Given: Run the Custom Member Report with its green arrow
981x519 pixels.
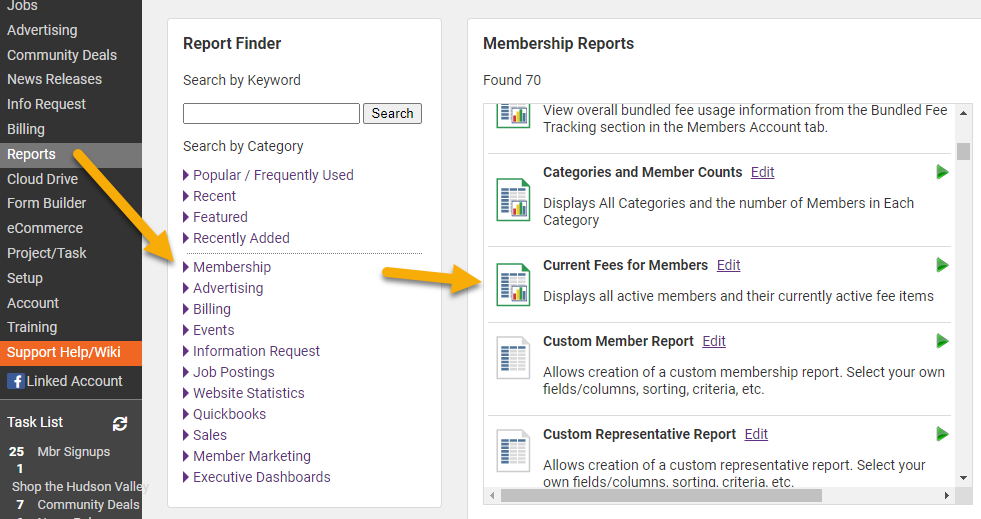Looking at the screenshot, I should [x=942, y=341].
